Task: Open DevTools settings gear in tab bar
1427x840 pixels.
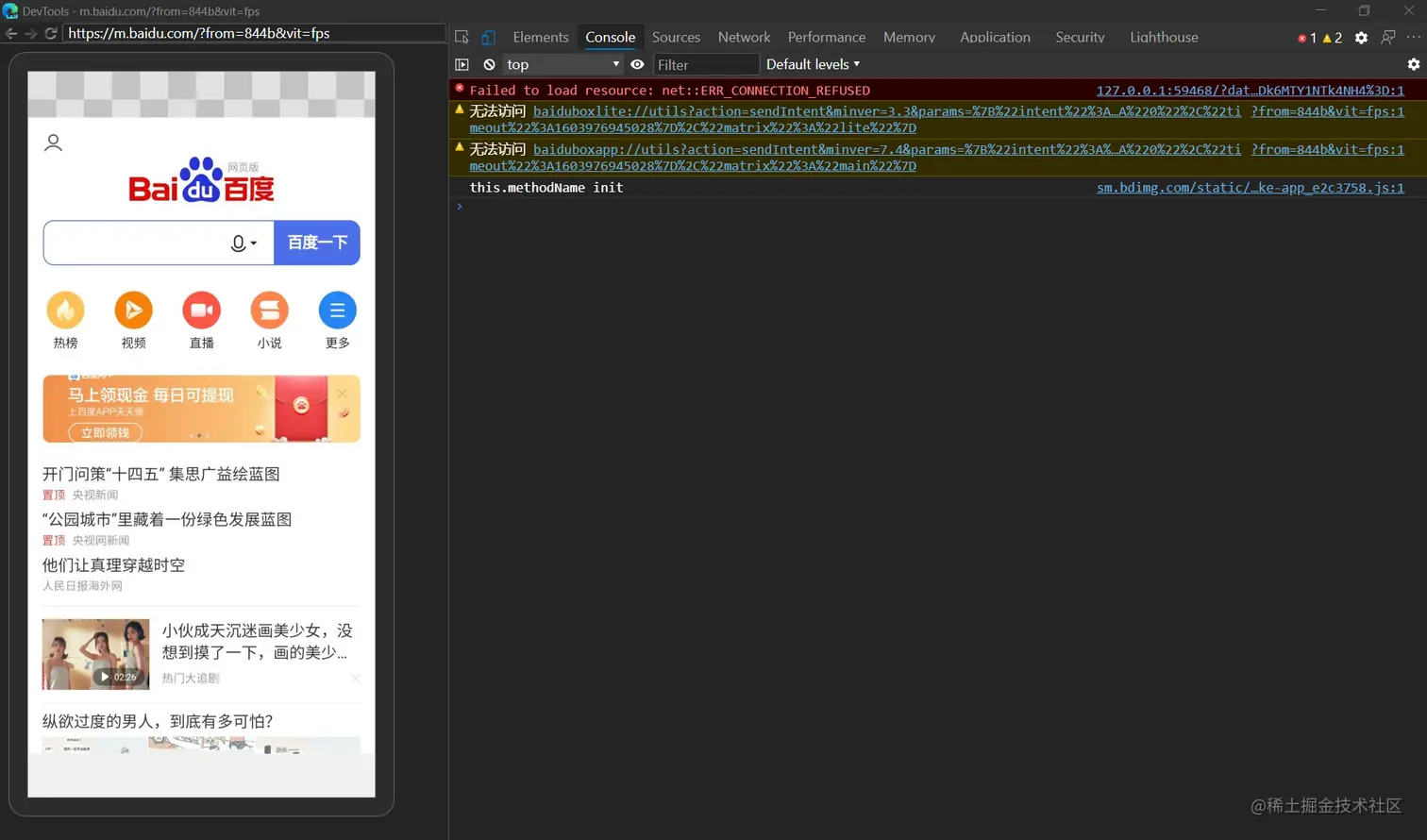Action: tap(1361, 38)
